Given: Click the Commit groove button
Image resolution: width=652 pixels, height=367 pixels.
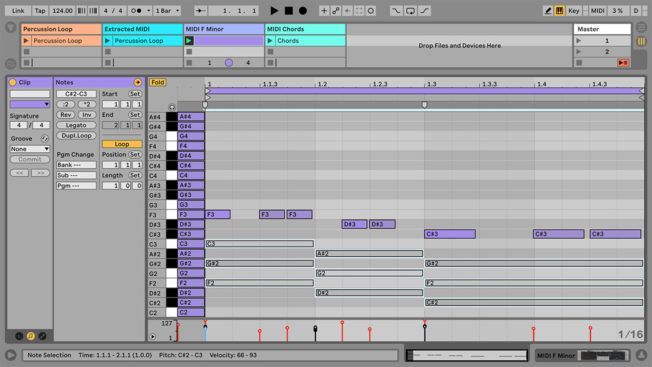Looking at the screenshot, I should tap(30, 159).
